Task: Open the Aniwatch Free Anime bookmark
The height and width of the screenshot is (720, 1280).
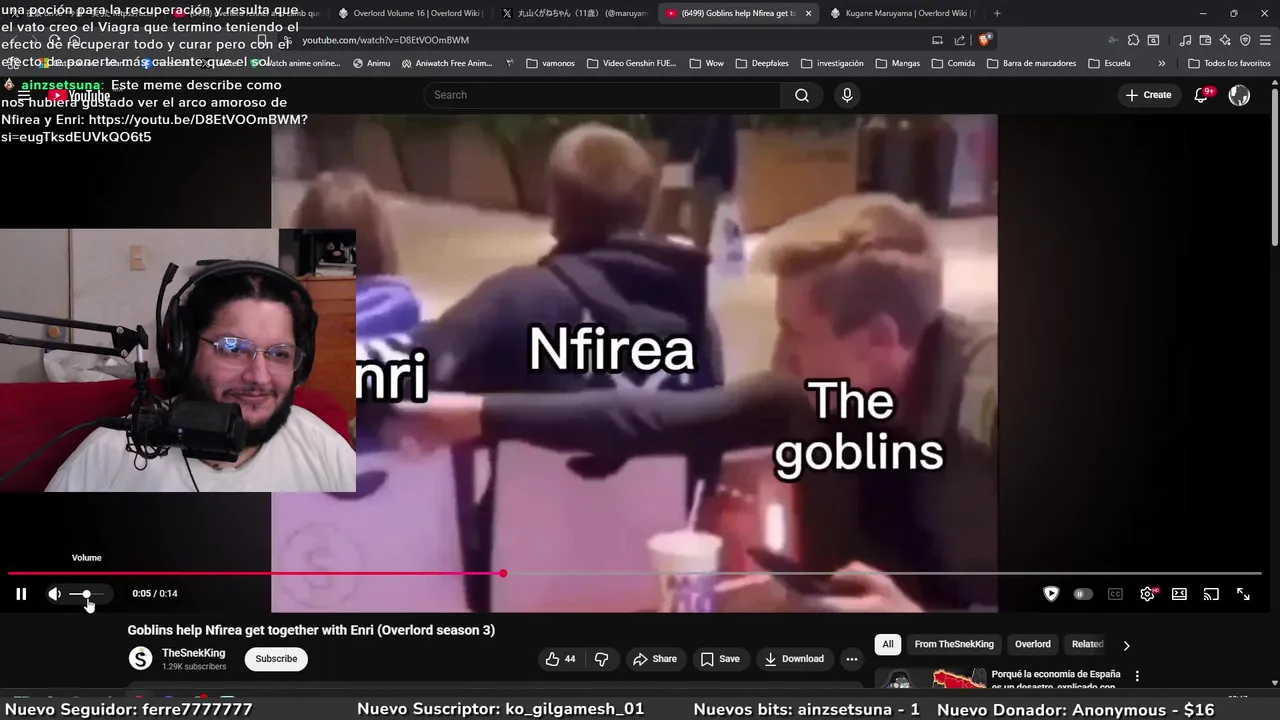Action: (447, 63)
